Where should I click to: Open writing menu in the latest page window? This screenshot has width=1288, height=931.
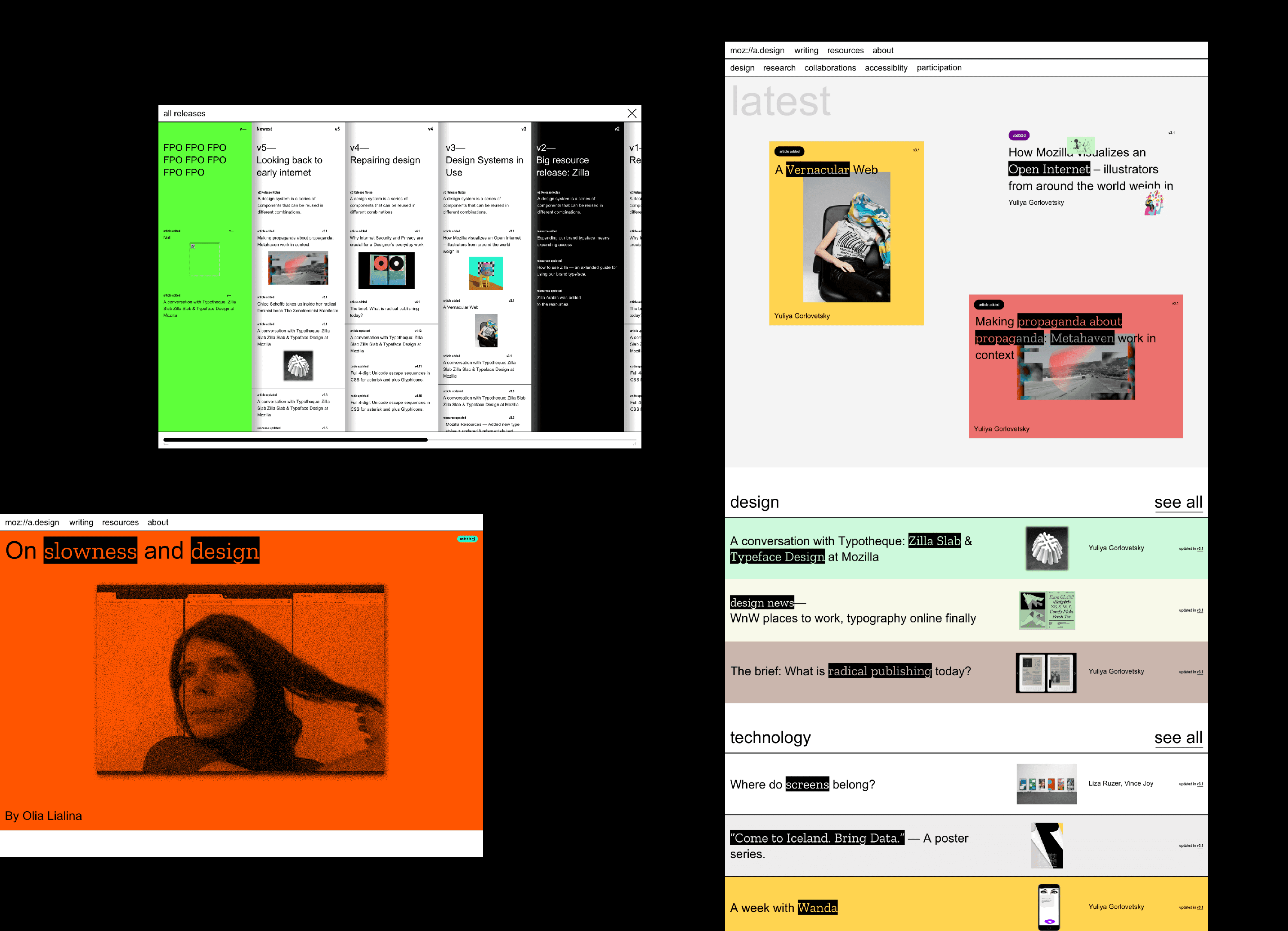pos(806,51)
